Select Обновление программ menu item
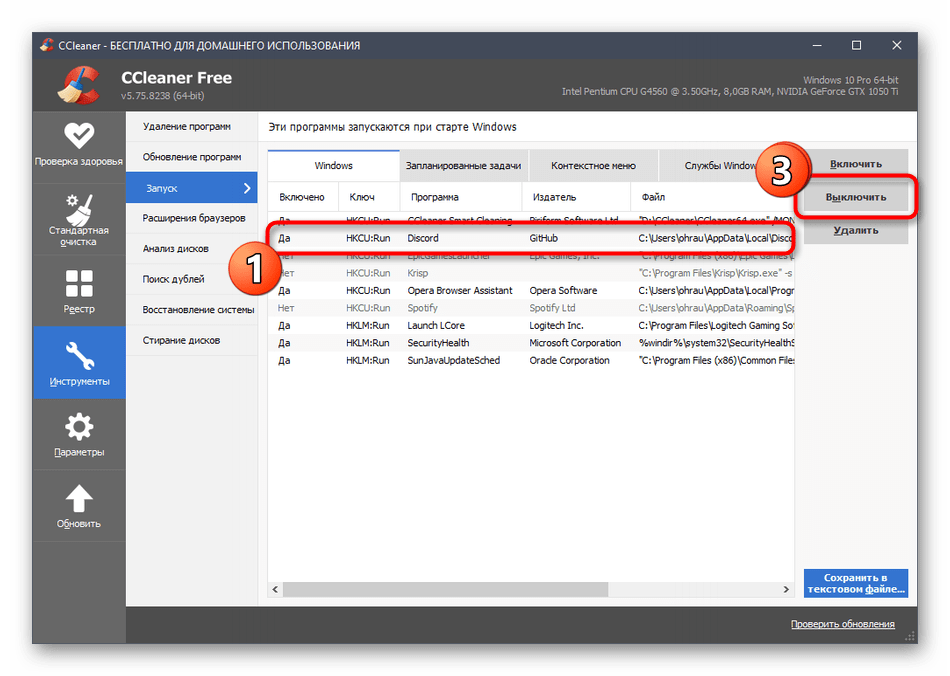950x676 pixels. (191, 157)
